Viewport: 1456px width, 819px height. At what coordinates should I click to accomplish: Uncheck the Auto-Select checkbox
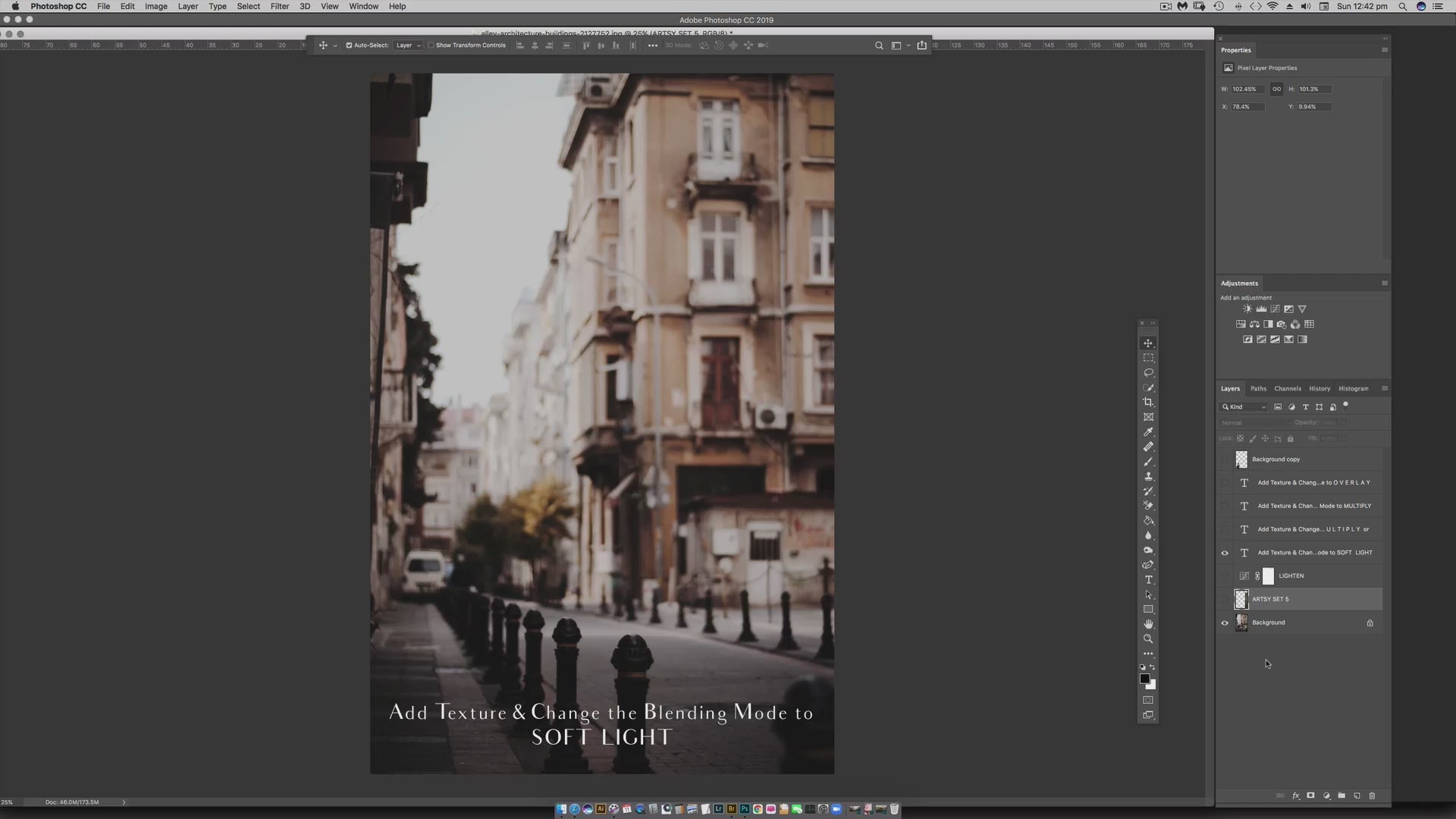pos(349,45)
